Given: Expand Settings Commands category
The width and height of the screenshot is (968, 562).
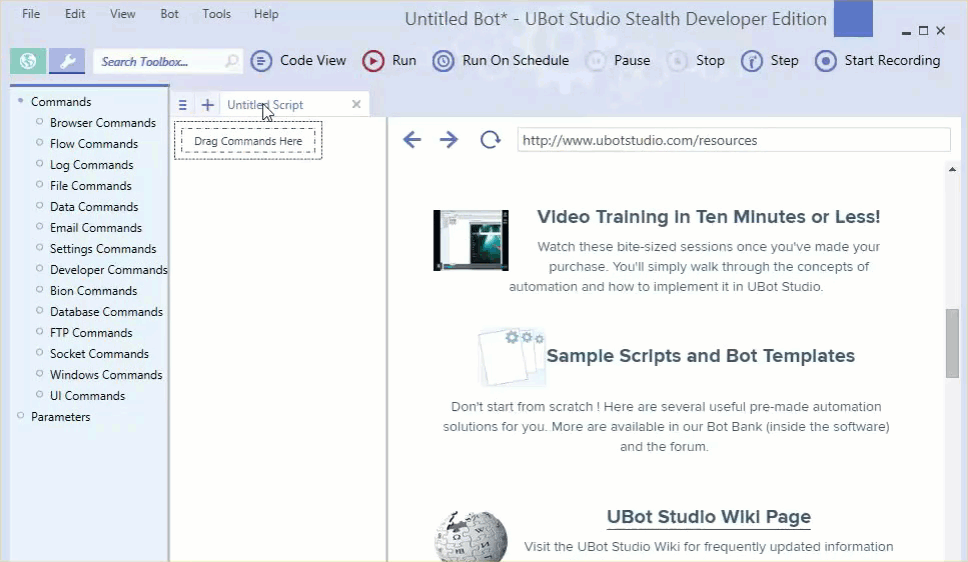Looking at the screenshot, I should (40, 248).
